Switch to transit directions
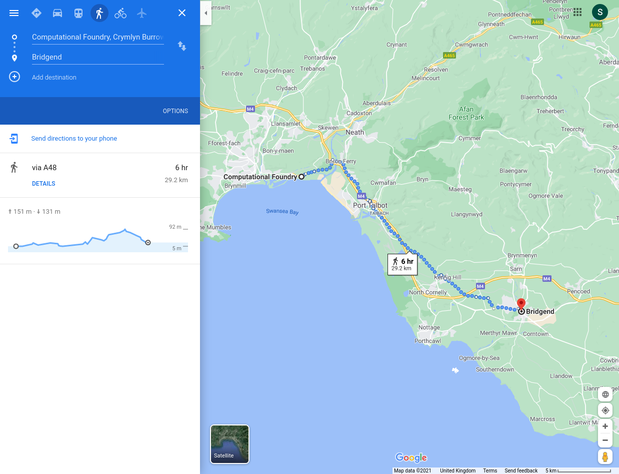Image resolution: width=619 pixels, height=474 pixels. 78,13
